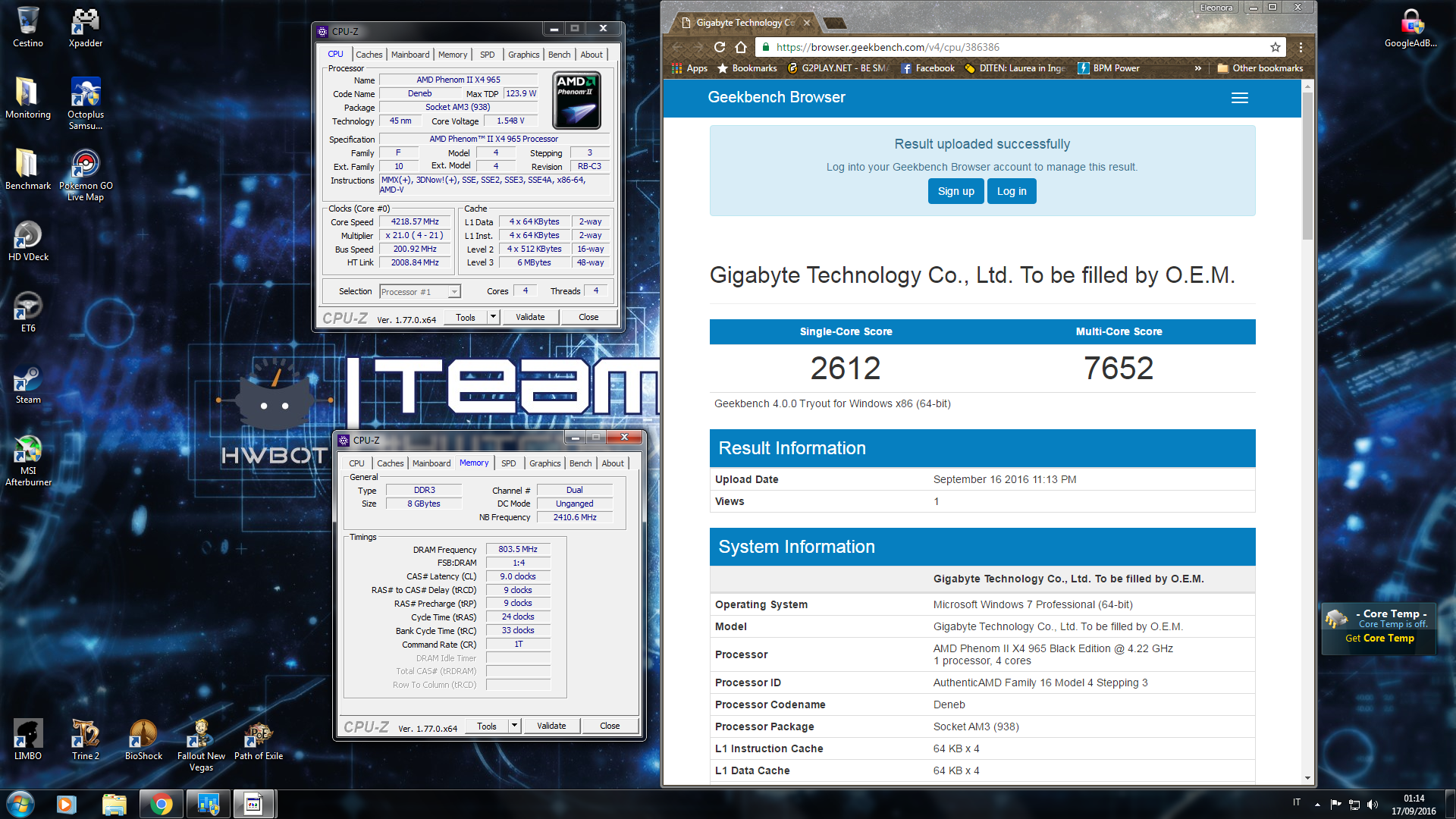The height and width of the screenshot is (819, 1456).
Task: Open the Processor #1 selection dropdown
Action: [420, 292]
